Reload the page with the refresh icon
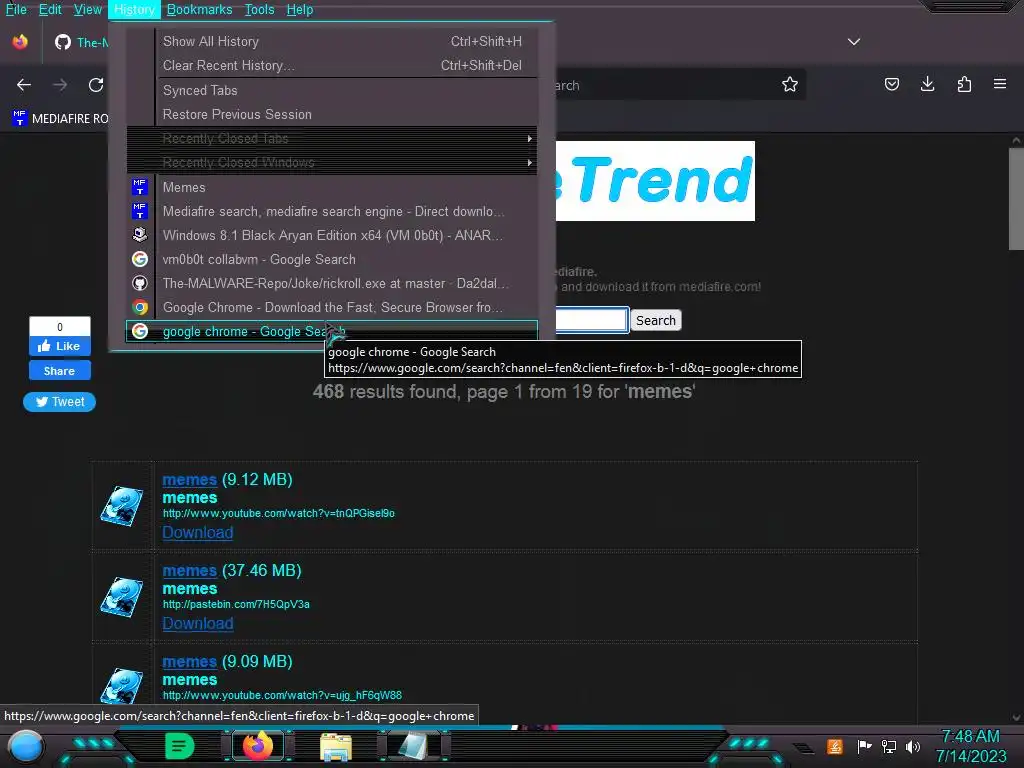This screenshot has height=768, width=1024. (x=96, y=84)
